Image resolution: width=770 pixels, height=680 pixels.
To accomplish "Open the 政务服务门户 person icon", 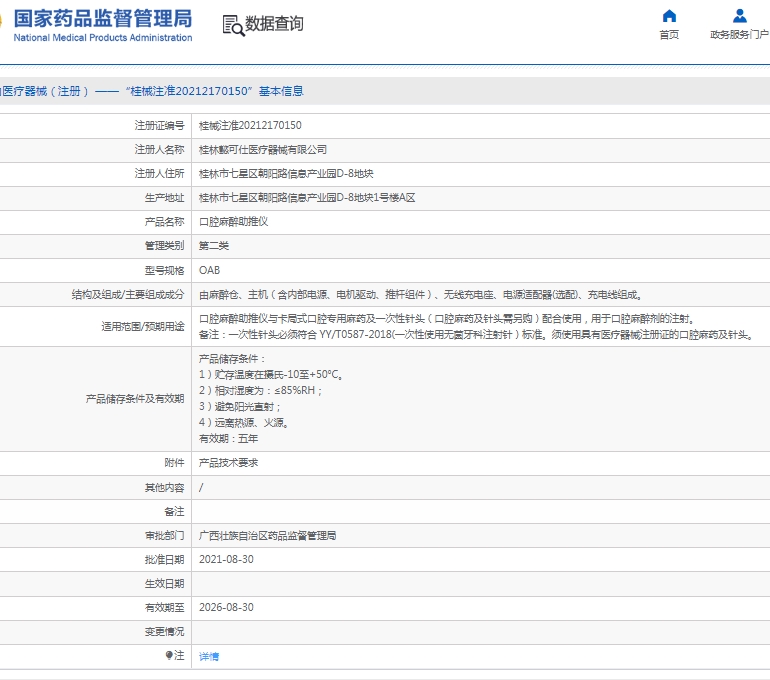I will click(740, 16).
